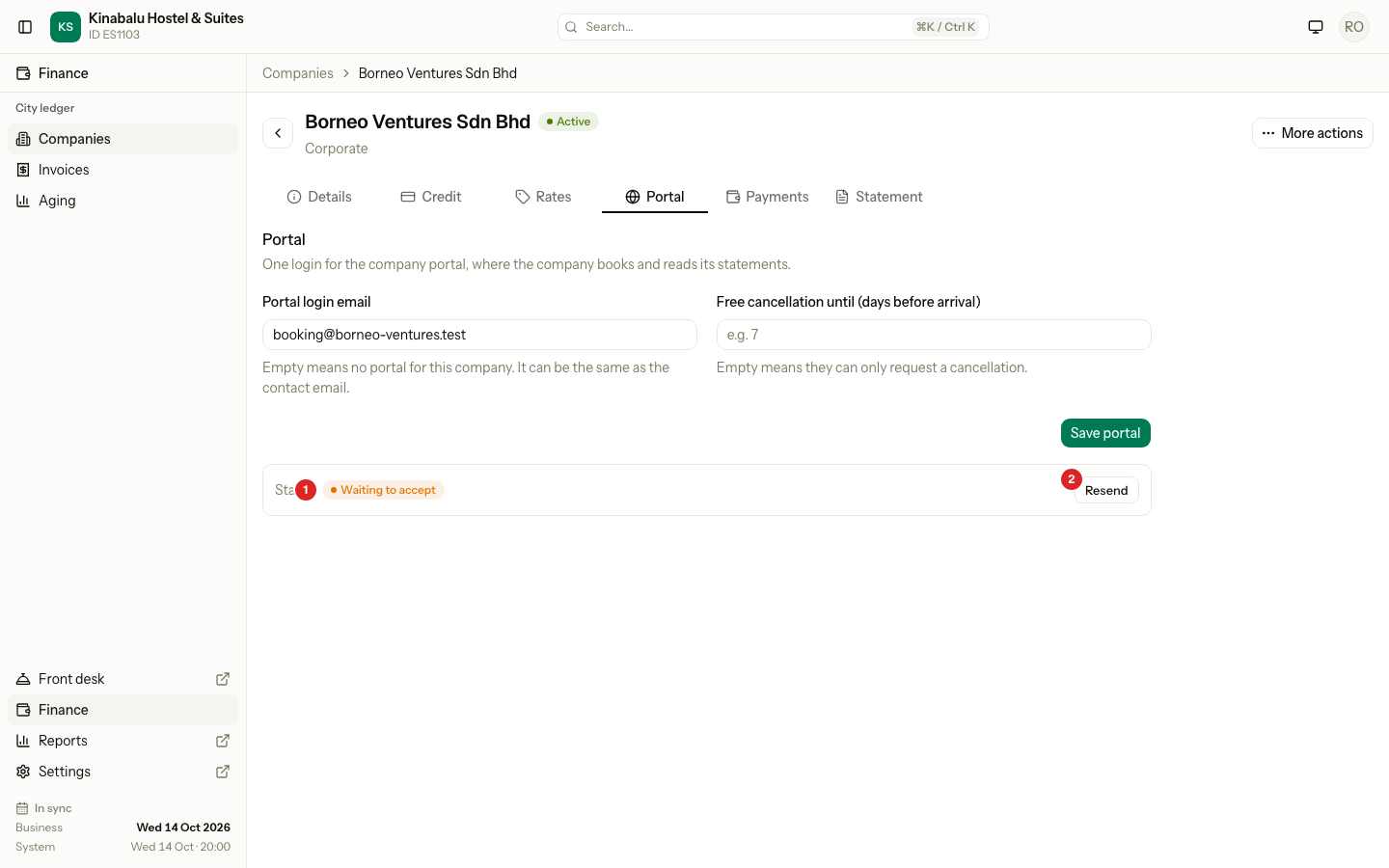Screen dimensions: 1389x868
Task: Open Companies in the City ledger sidebar
Action: pyautogui.click(x=123, y=139)
